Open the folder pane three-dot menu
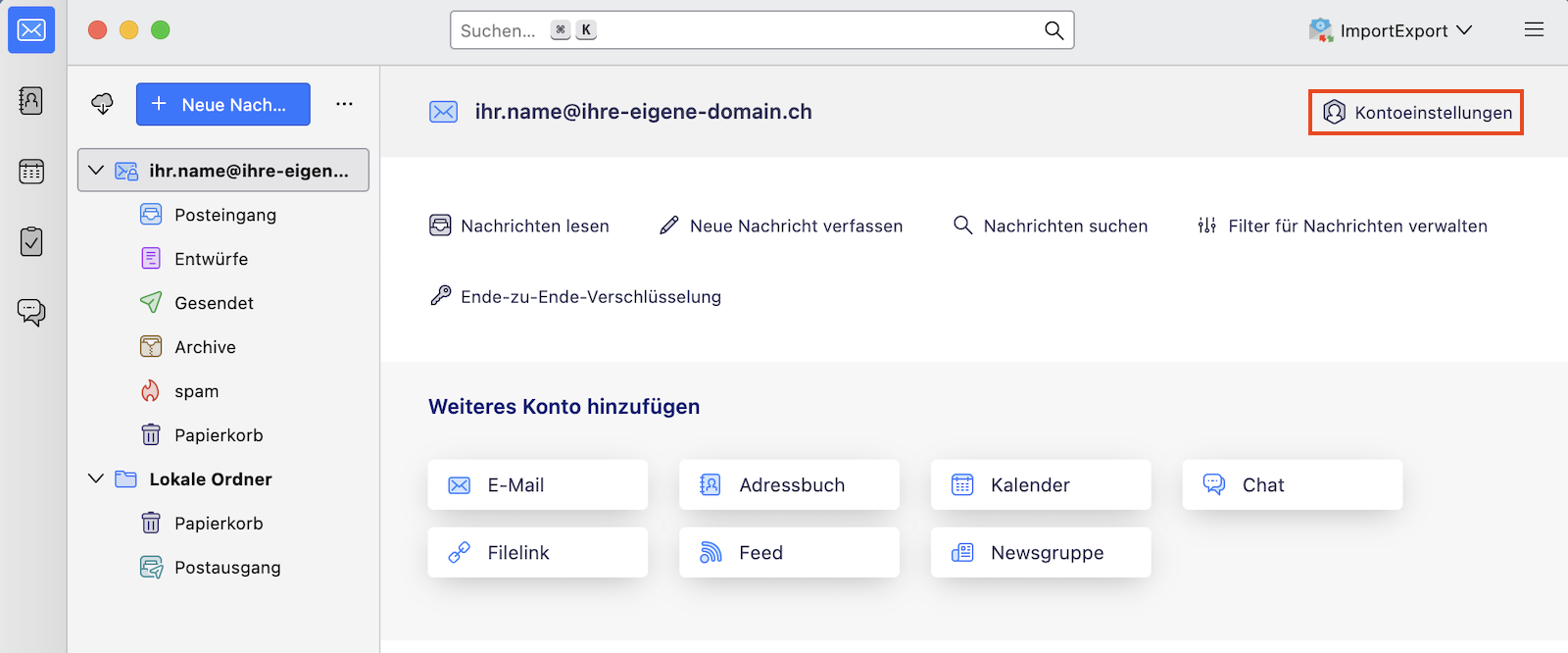1568x653 pixels. click(344, 104)
